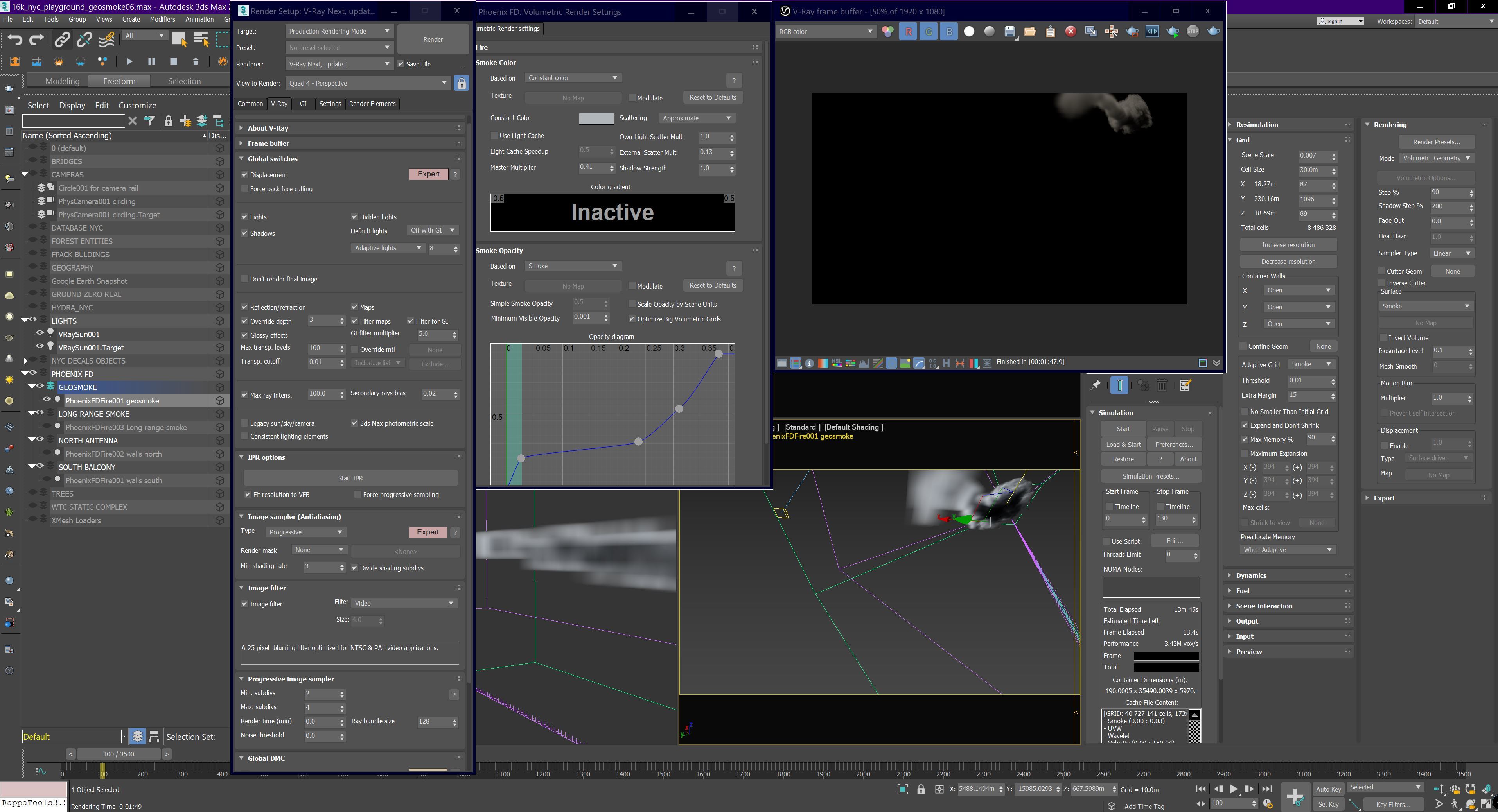Toggle green channel in V-Ray frame buffer
The height and width of the screenshot is (812, 1498).
coord(929,31)
